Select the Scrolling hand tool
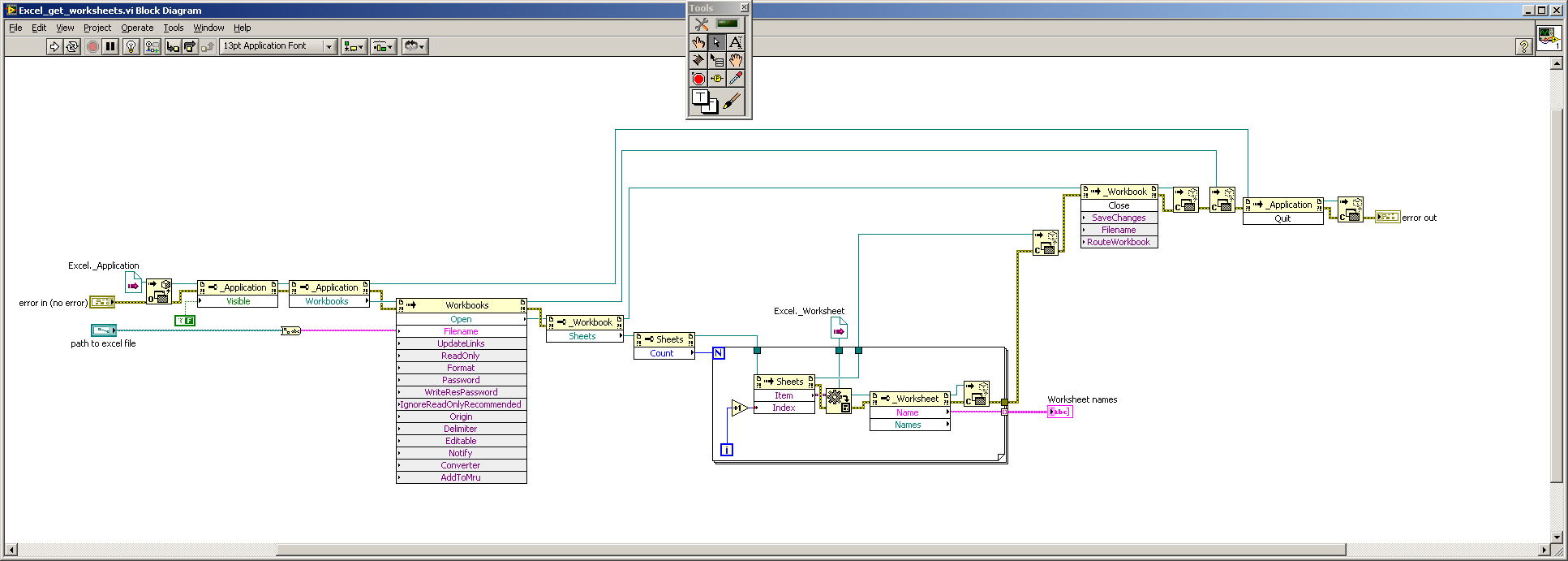 coord(735,60)
